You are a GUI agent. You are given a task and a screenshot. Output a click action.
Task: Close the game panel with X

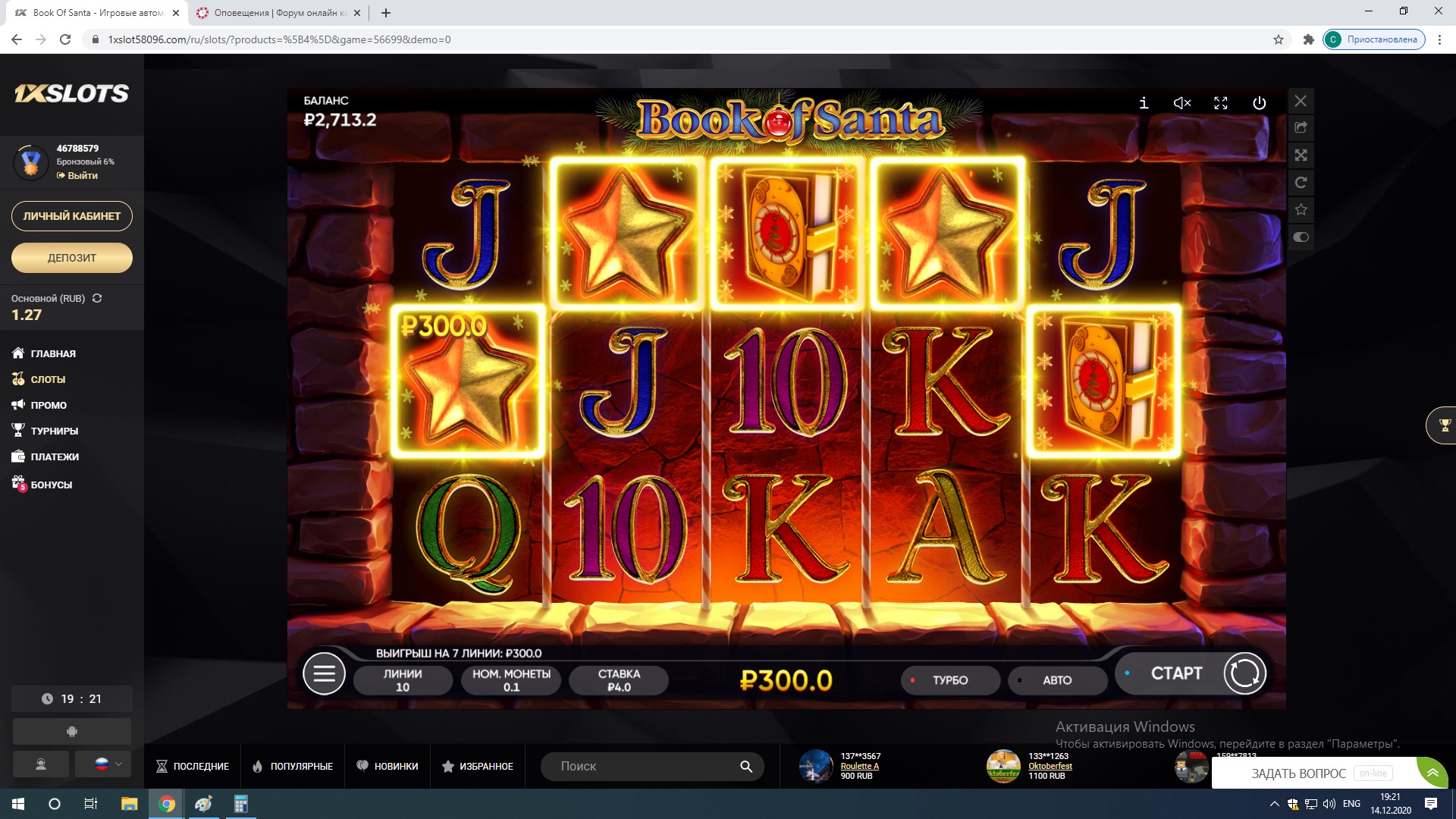(1301, 101)
